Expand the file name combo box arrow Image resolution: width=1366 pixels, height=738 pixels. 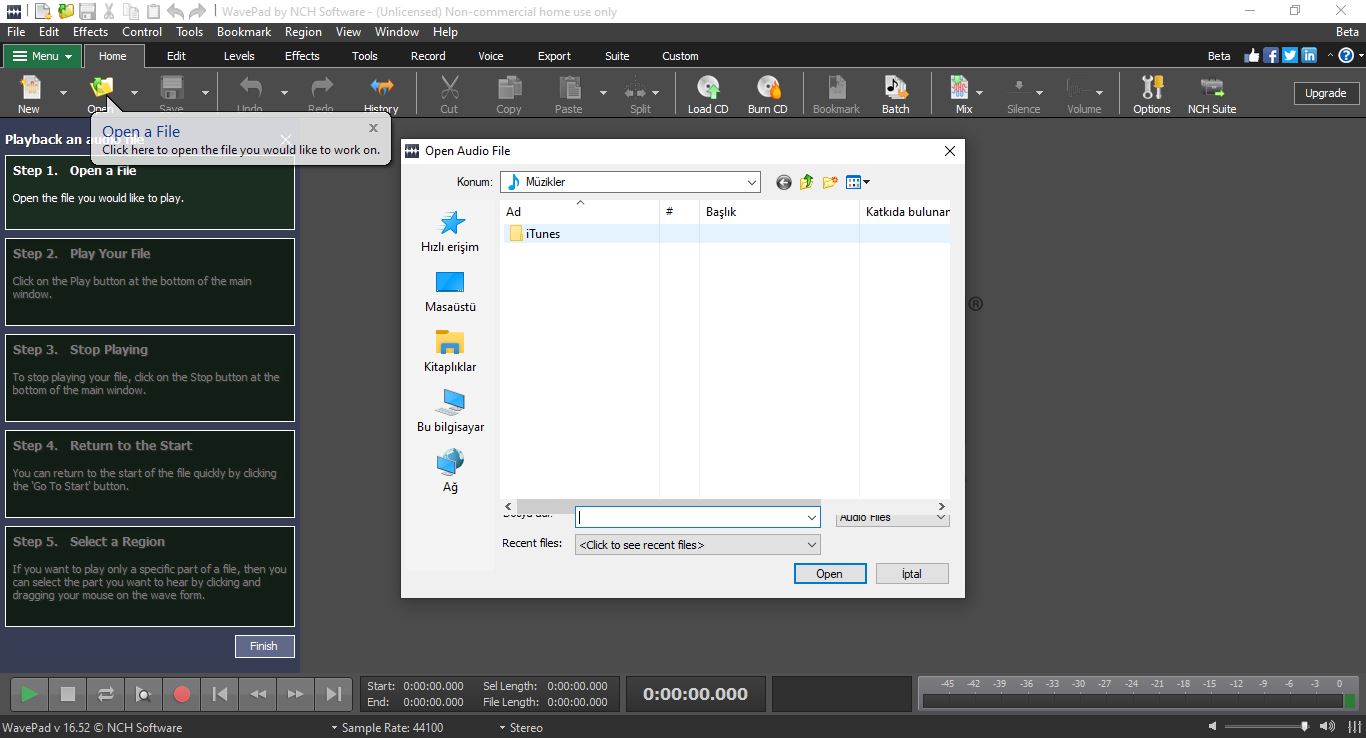coord(812,517)
